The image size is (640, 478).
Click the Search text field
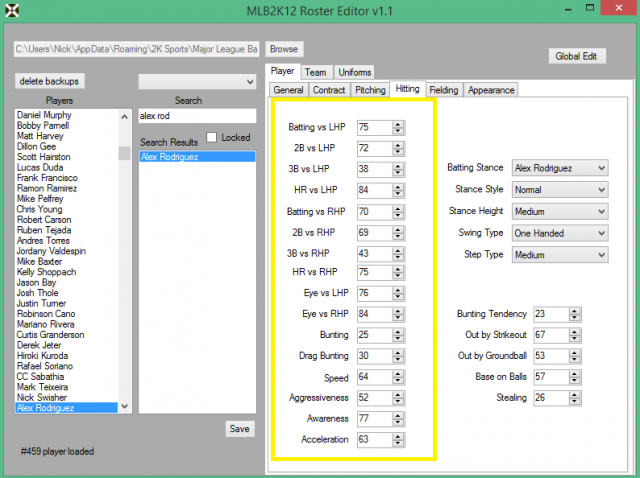tap(197, 116)
